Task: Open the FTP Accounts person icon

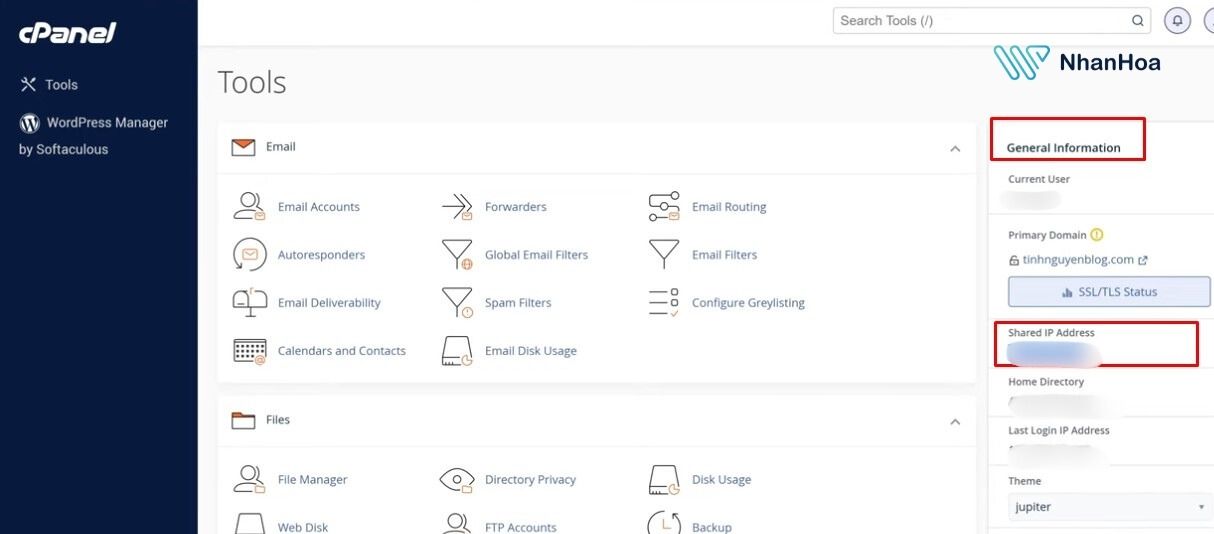Action: pyautogui.click(x=457, y=524)
